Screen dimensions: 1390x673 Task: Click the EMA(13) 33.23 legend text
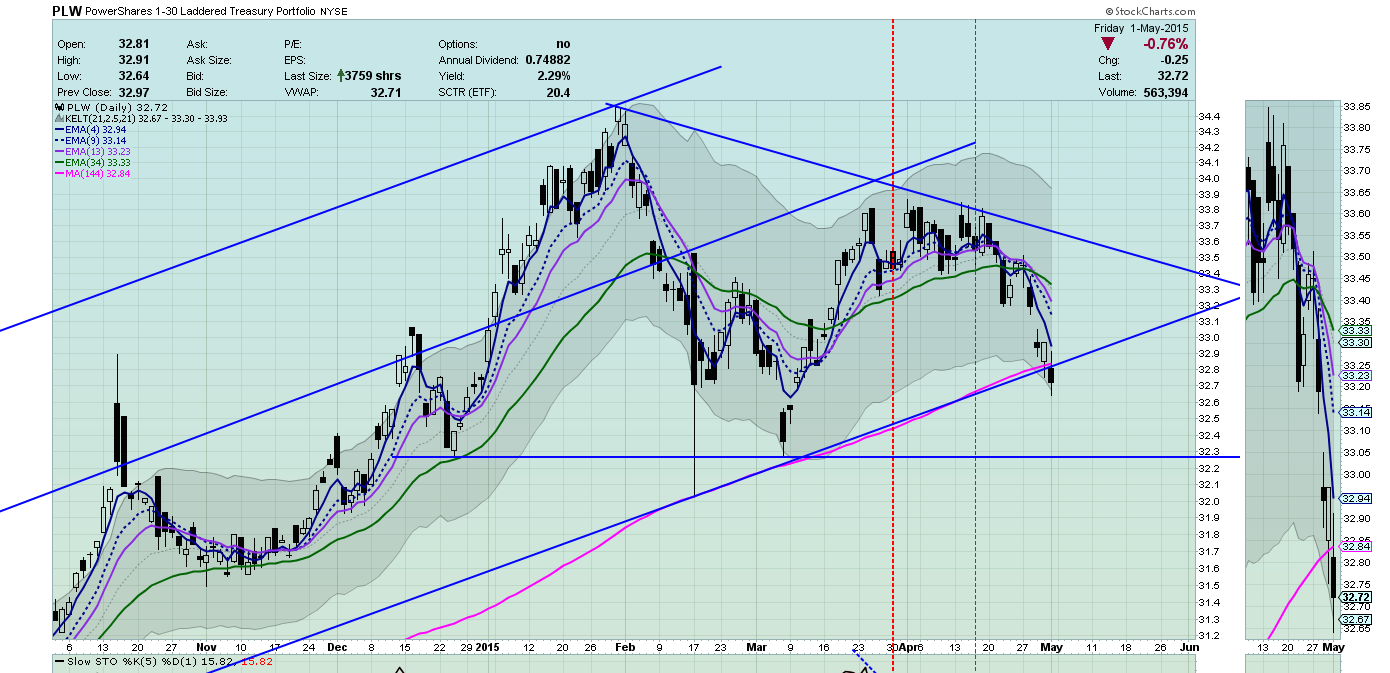click(98, 152)
